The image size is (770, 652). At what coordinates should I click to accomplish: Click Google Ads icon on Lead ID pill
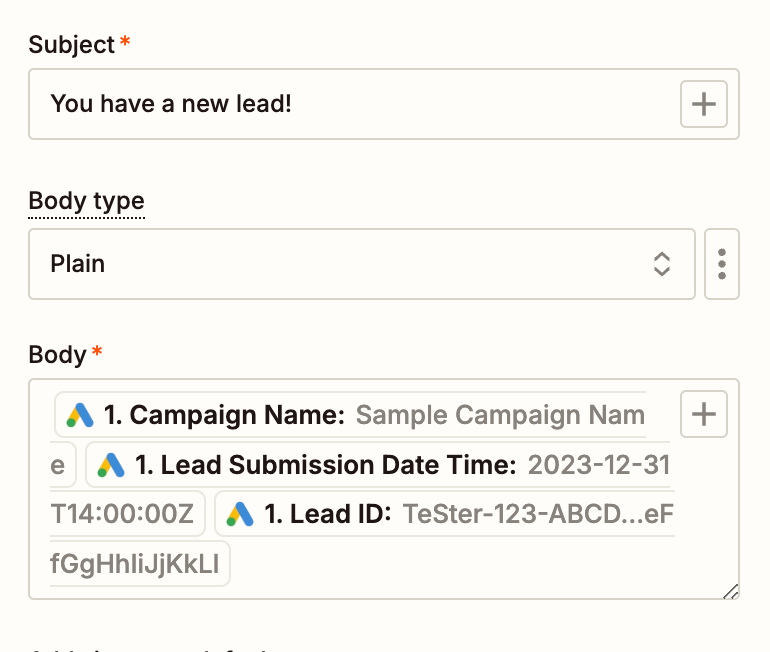pyautogui.click(x=240, y=514)
